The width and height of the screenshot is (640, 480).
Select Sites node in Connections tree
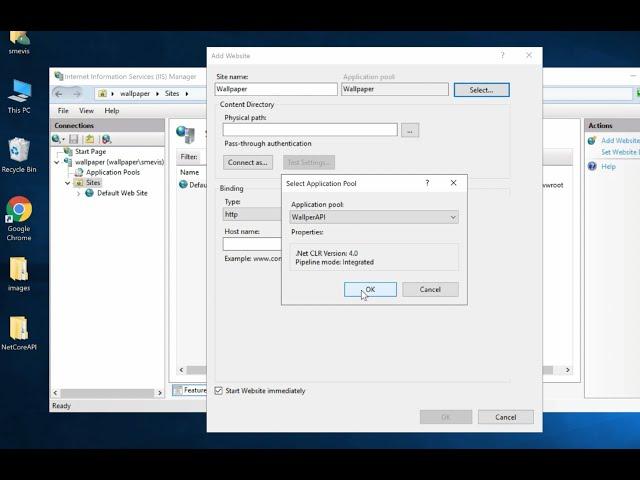click(93, 182)
